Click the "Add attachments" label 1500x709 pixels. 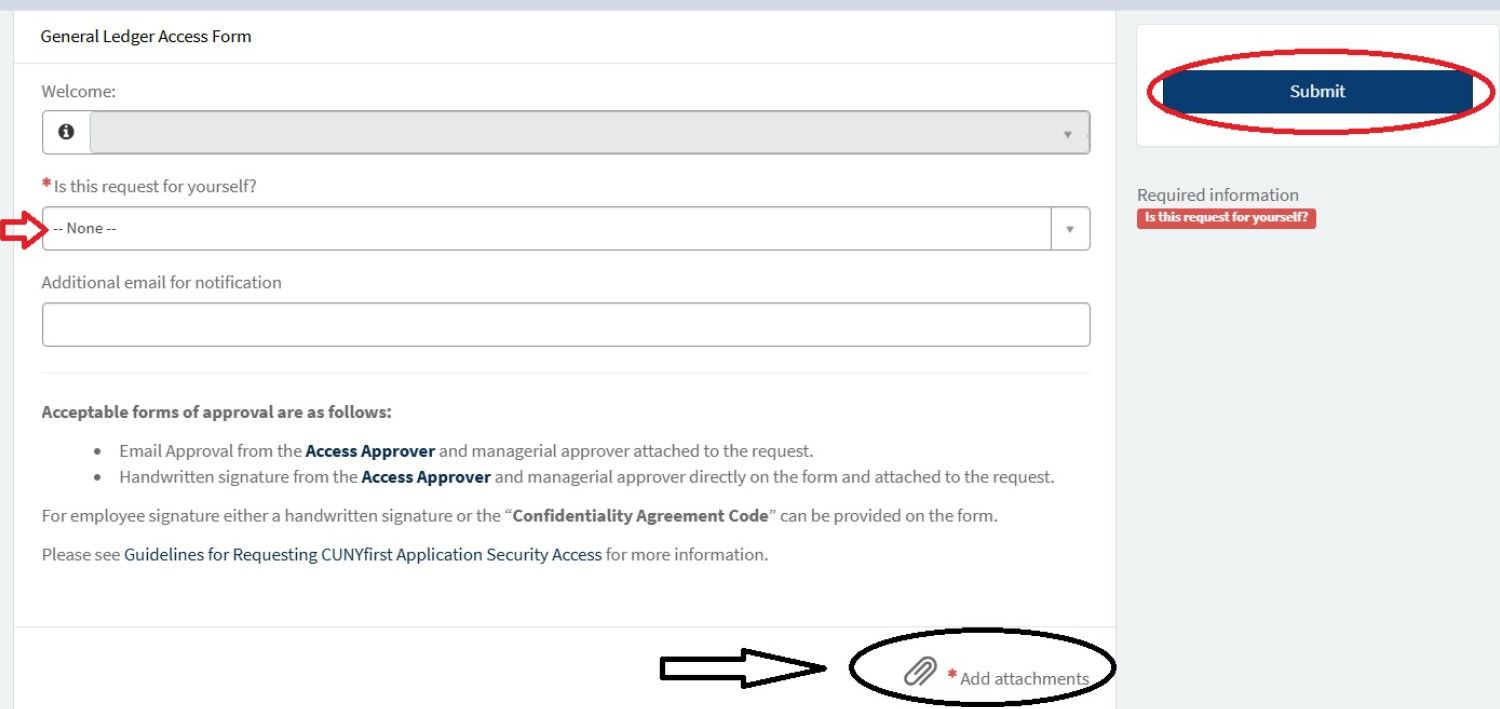coord(1024,678)
